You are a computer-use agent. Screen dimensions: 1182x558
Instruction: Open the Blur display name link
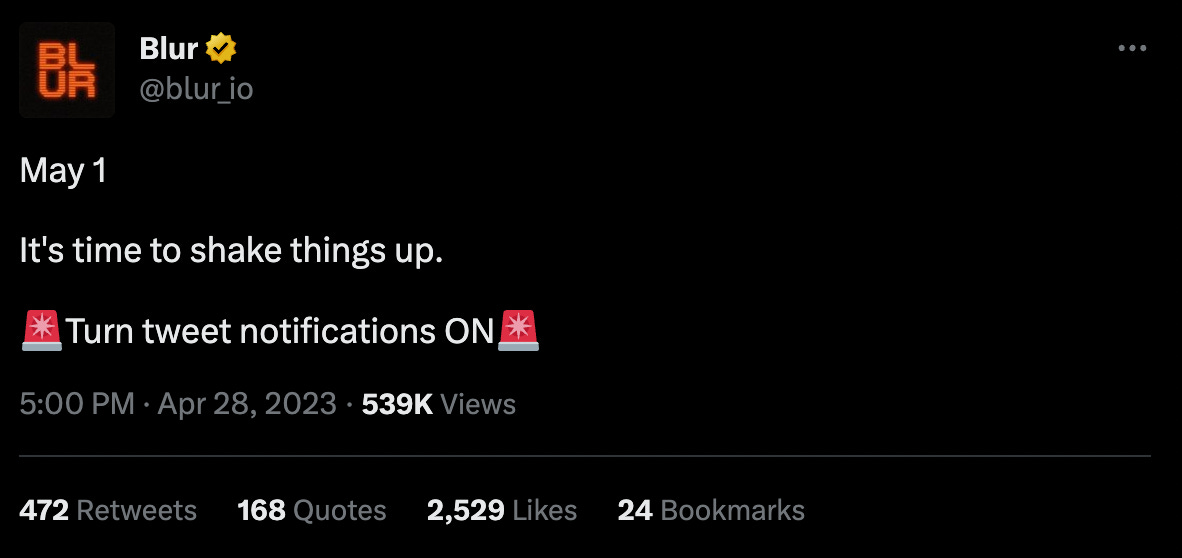pyautogui.click(x=169, y=49)
